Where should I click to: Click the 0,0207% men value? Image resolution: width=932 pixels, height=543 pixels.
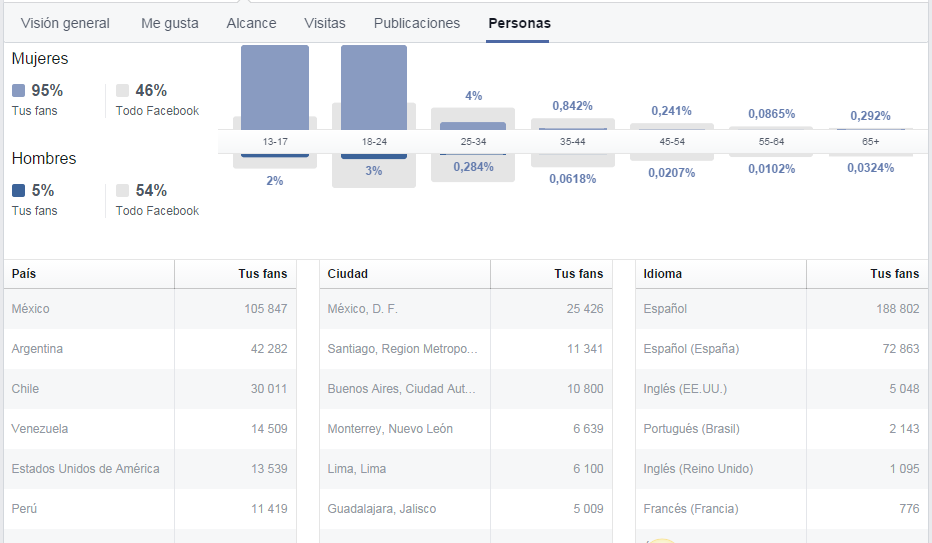coord(672,172)
